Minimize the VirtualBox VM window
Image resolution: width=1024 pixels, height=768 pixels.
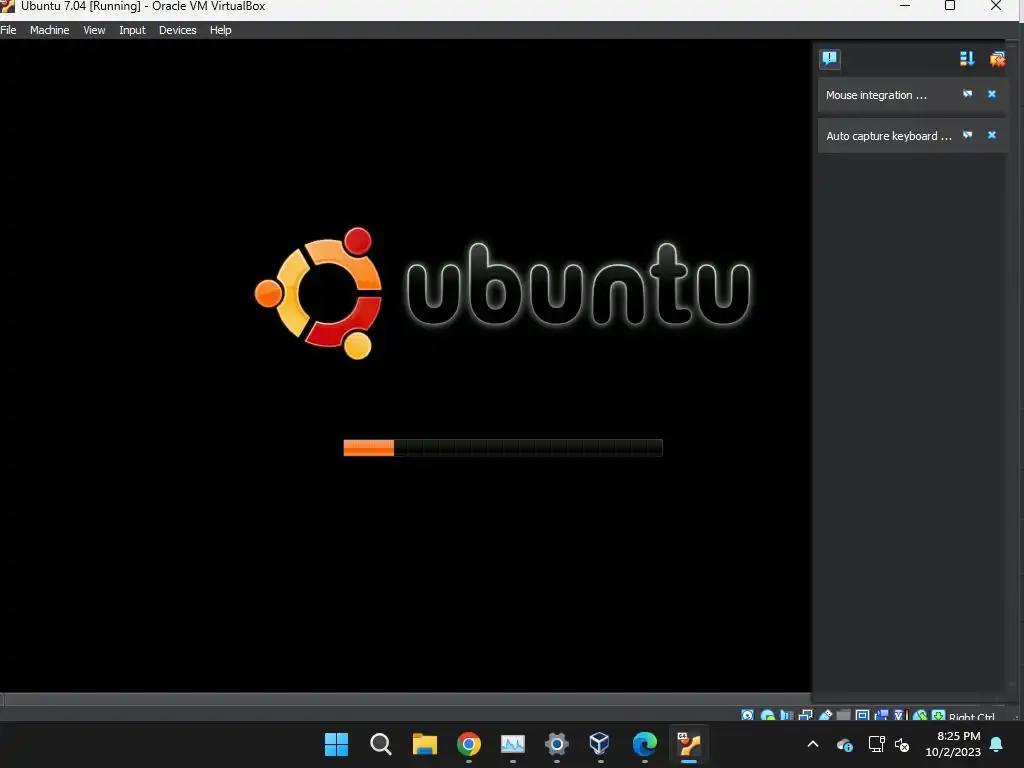905,6
